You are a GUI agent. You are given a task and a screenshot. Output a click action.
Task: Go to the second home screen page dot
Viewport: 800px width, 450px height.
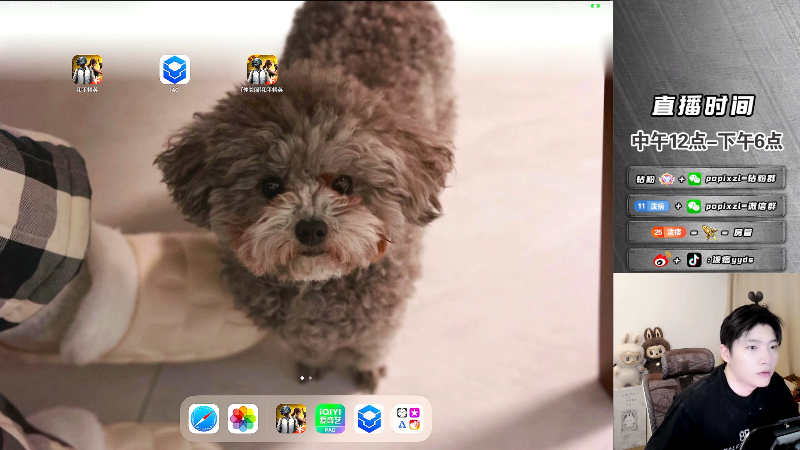click(x=310, y=378)
